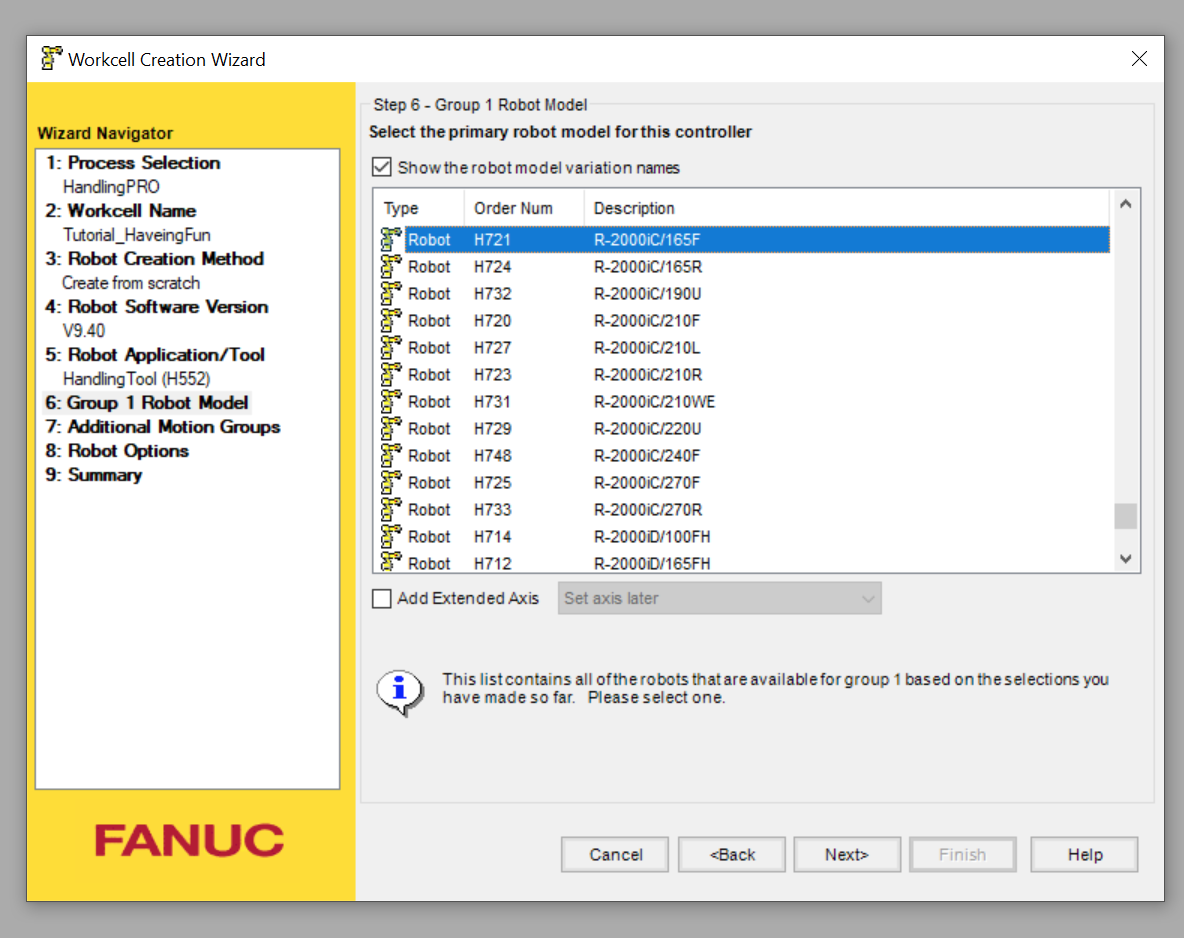The width and height of the screenshot is (1184, 938).
Task: Click the Tutorial_HaveingFun workcell name value
Action: pos(137,235)
